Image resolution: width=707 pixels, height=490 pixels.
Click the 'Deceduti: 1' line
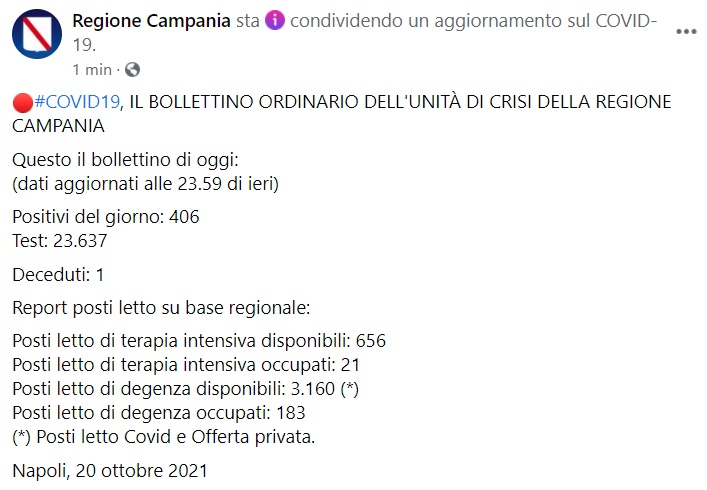[x=58, y=275]
